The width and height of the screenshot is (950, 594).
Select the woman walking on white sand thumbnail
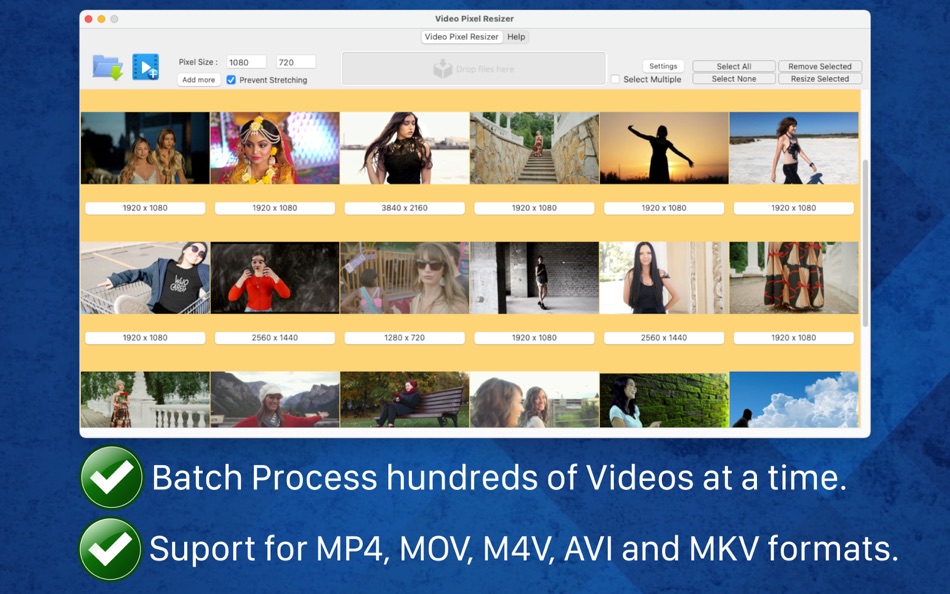pos(794,148)
